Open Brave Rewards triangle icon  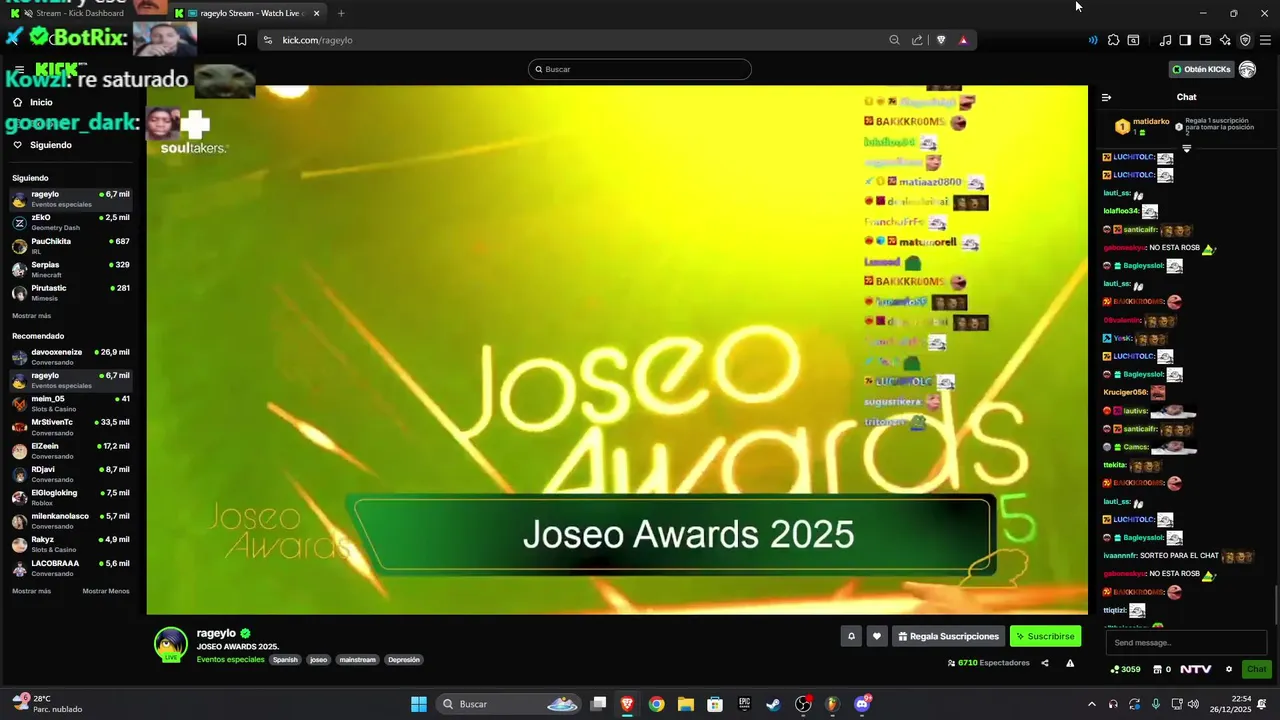(x=963, y=40)
